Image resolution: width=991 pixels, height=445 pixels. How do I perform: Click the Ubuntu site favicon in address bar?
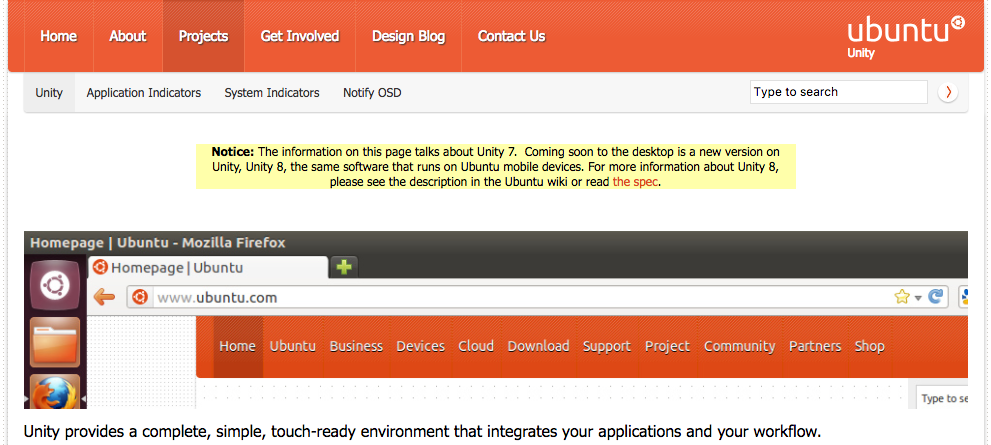(x=140, y=297)
